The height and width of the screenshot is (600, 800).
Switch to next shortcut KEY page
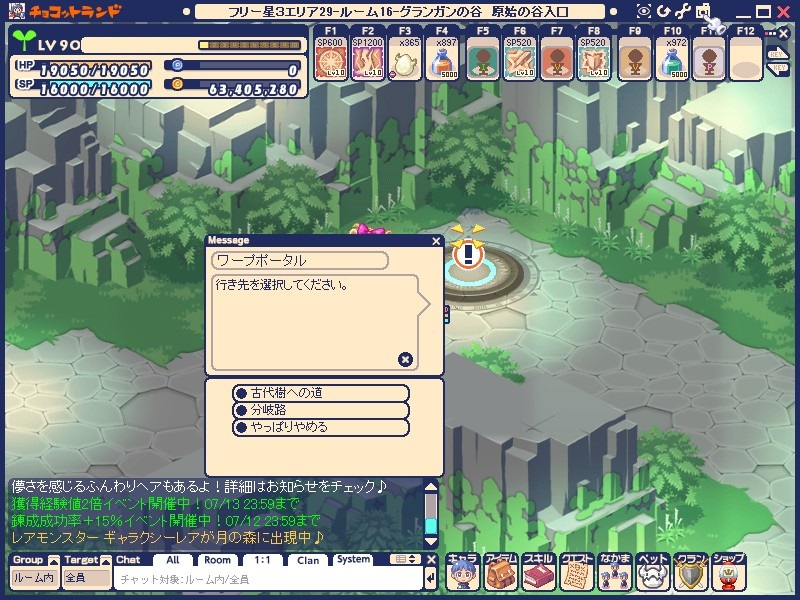[777, 53]
